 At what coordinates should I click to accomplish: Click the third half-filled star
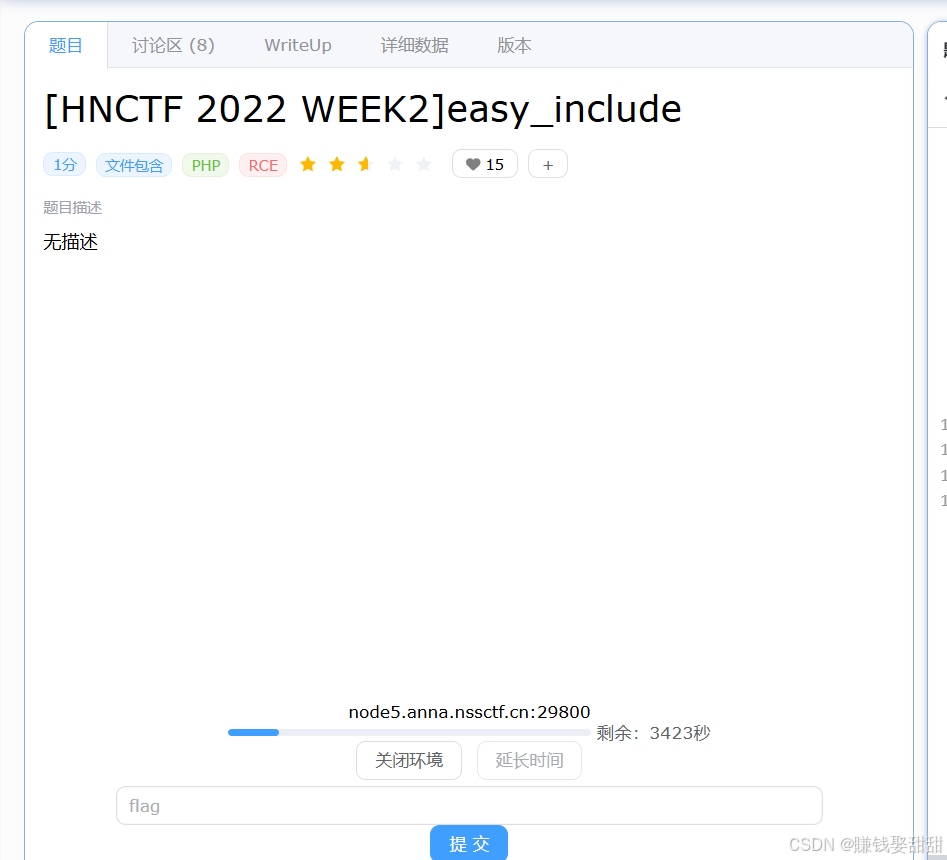[x=365, y=164]
